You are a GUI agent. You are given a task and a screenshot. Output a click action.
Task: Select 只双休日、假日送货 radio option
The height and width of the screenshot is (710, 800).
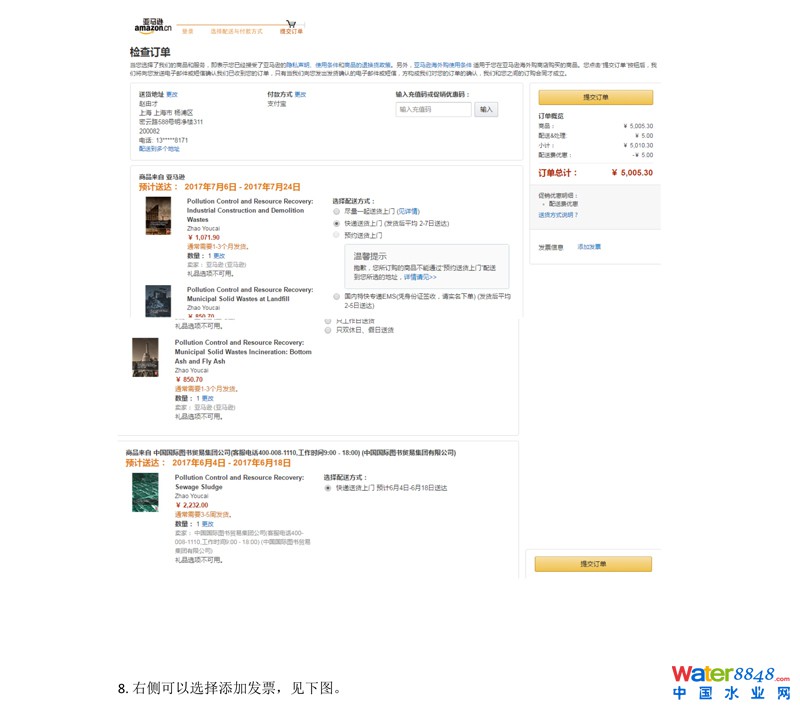point(327,329)
